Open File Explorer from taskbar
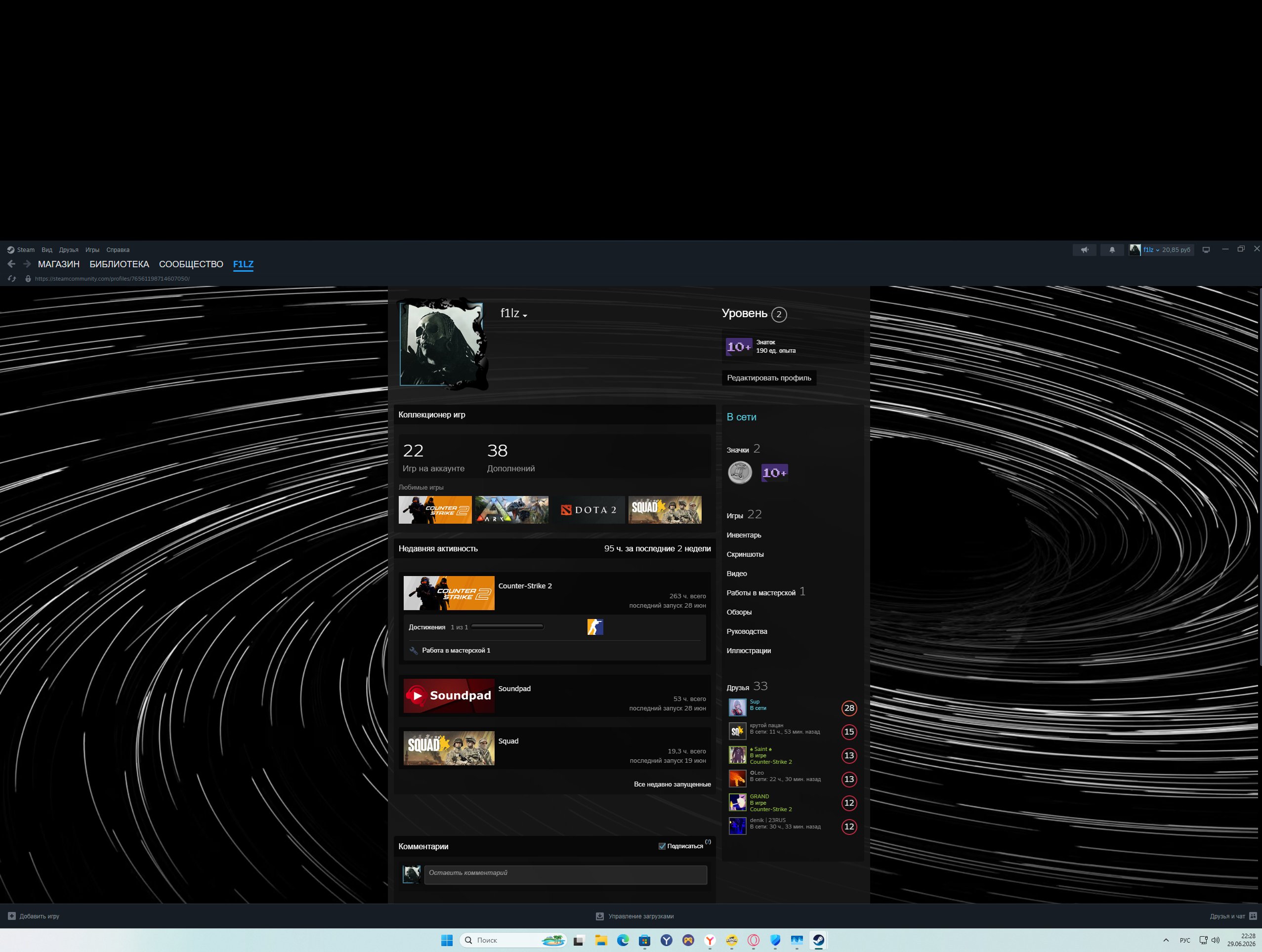Viewport: 1262px width, 952px height. coord(601,940)
